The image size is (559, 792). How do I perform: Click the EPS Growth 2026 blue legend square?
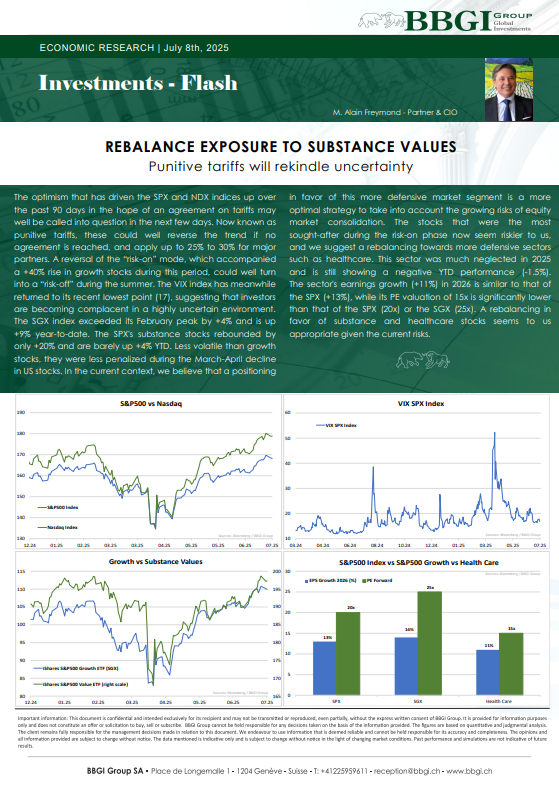click(x=306, y=581)
